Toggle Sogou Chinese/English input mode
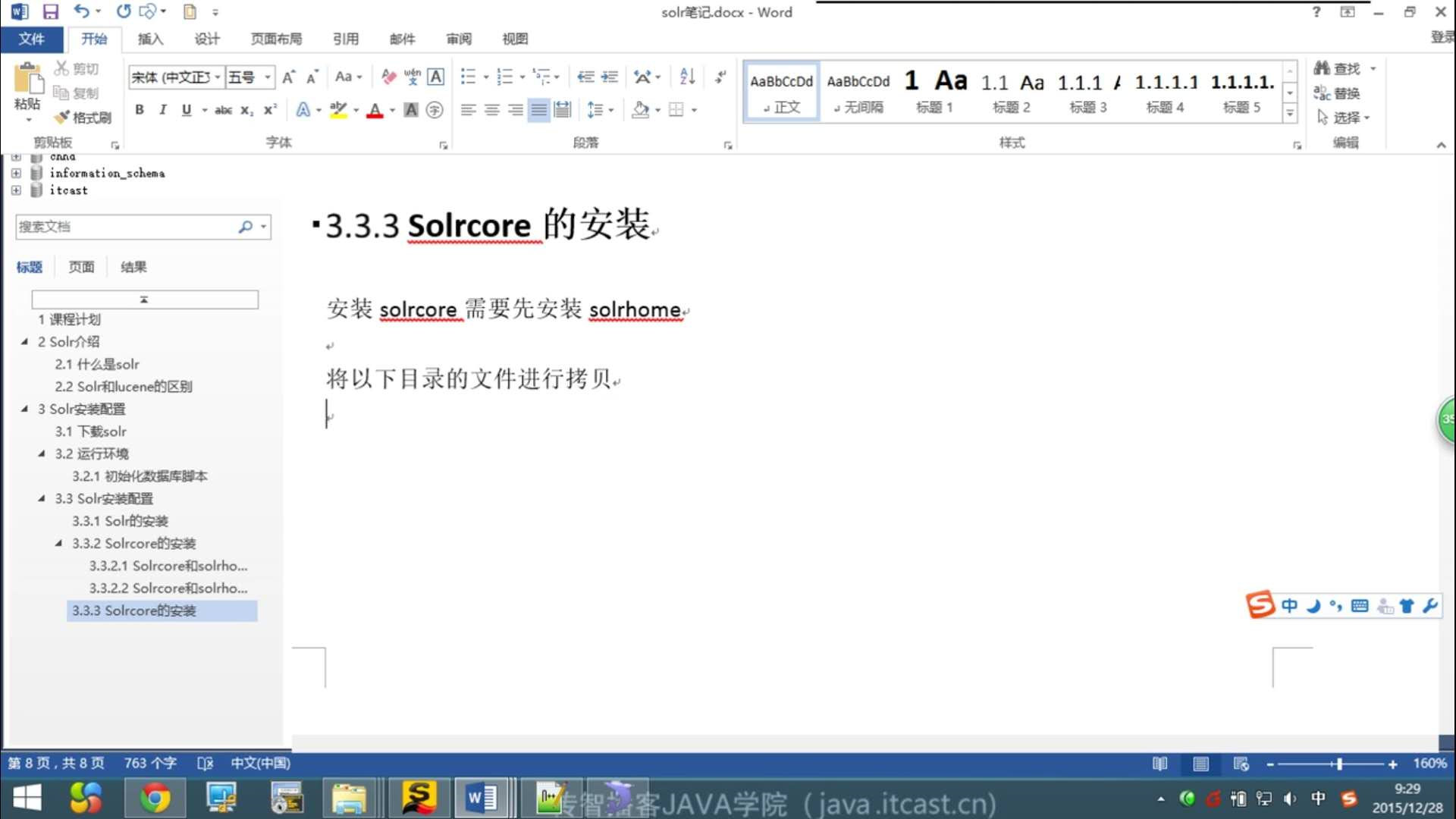The width and height of the screenshot is (1456, 819). pos(1289,606)
